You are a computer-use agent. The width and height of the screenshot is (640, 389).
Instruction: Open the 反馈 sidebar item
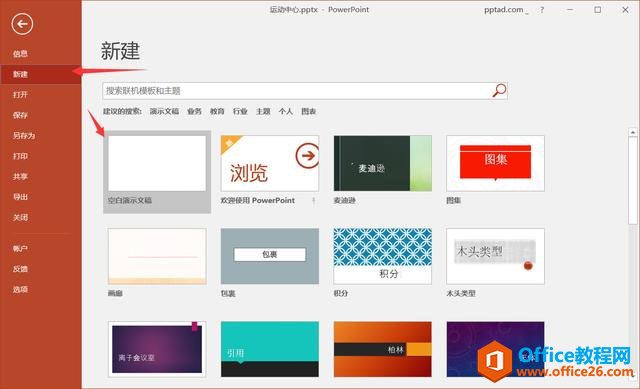click(20, 269)
